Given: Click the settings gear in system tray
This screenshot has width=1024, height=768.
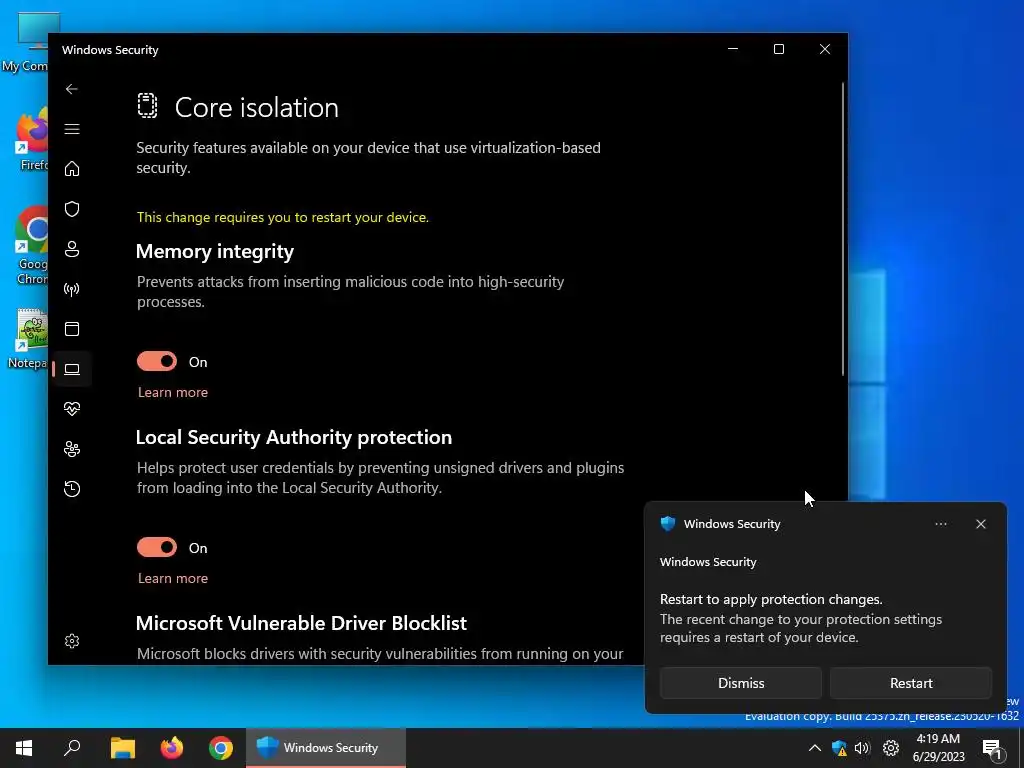Looking at the screenshot, I should (x=891, y=748).
